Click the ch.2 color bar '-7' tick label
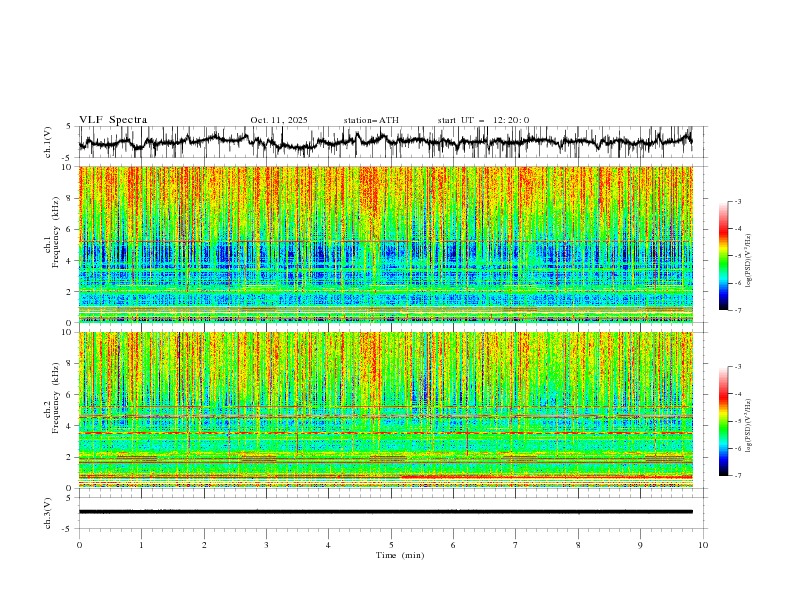The height and width of the screenshot is (612, 792). [737, 476]
